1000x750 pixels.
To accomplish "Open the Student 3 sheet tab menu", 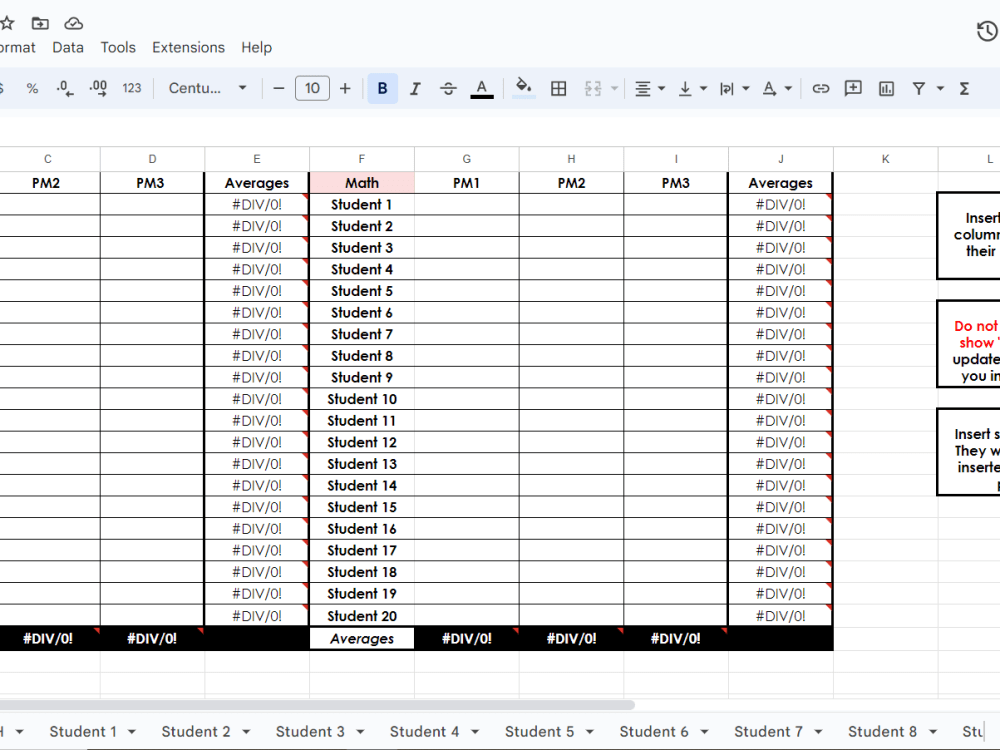I will [x=358, y=731].
